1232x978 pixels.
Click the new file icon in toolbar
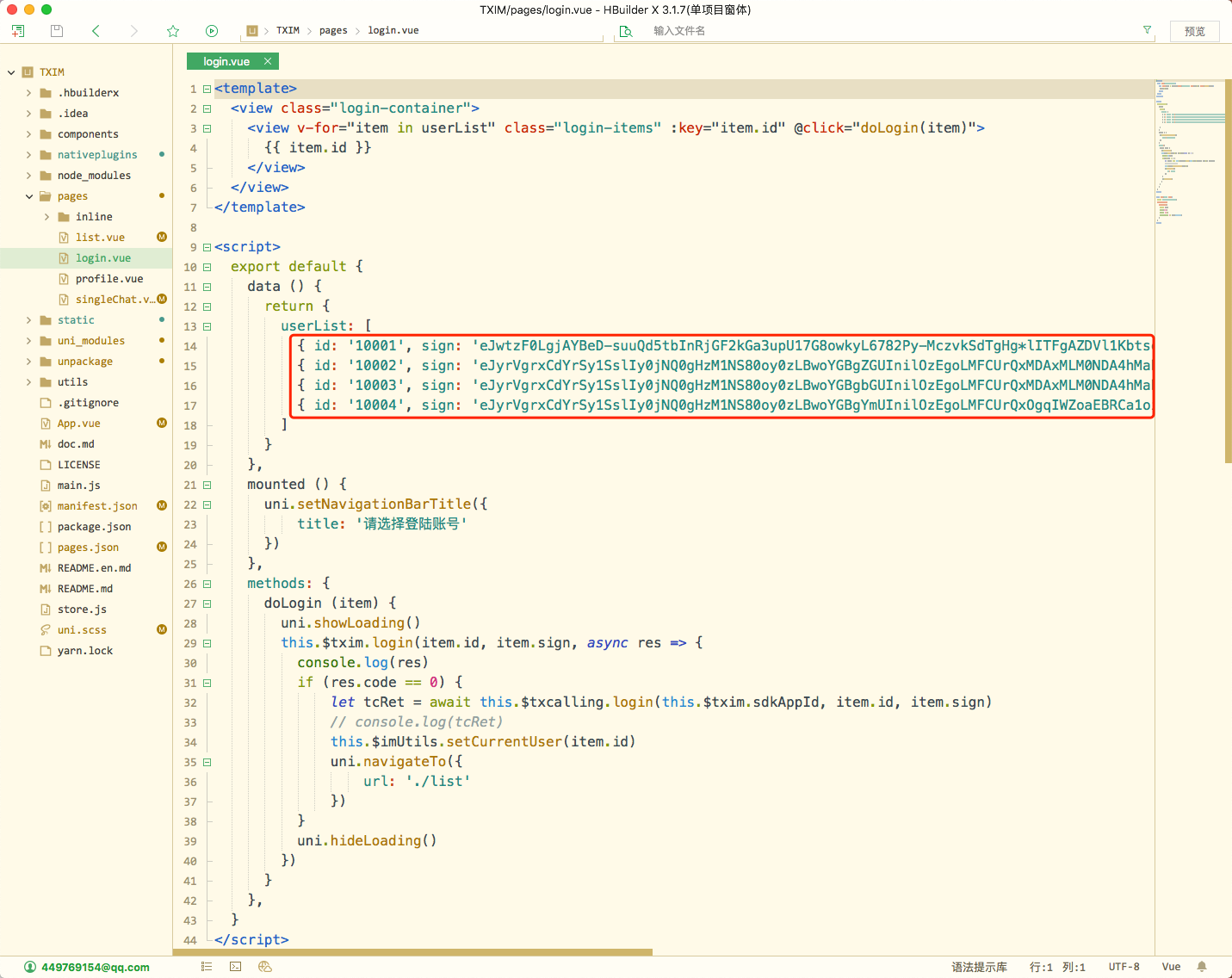[x=18, y=31]
